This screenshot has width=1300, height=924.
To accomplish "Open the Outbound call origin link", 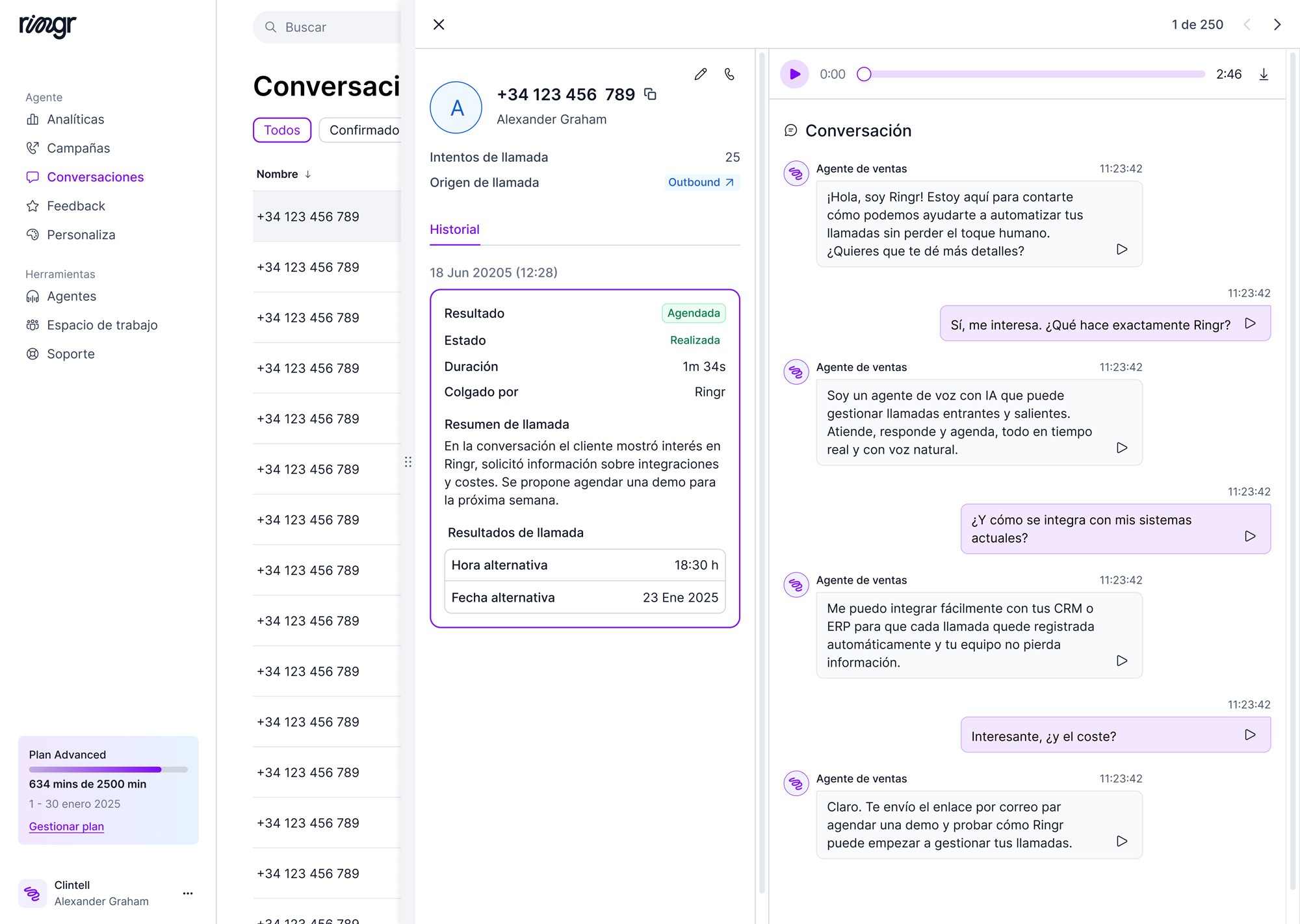I will pos(701,182).
